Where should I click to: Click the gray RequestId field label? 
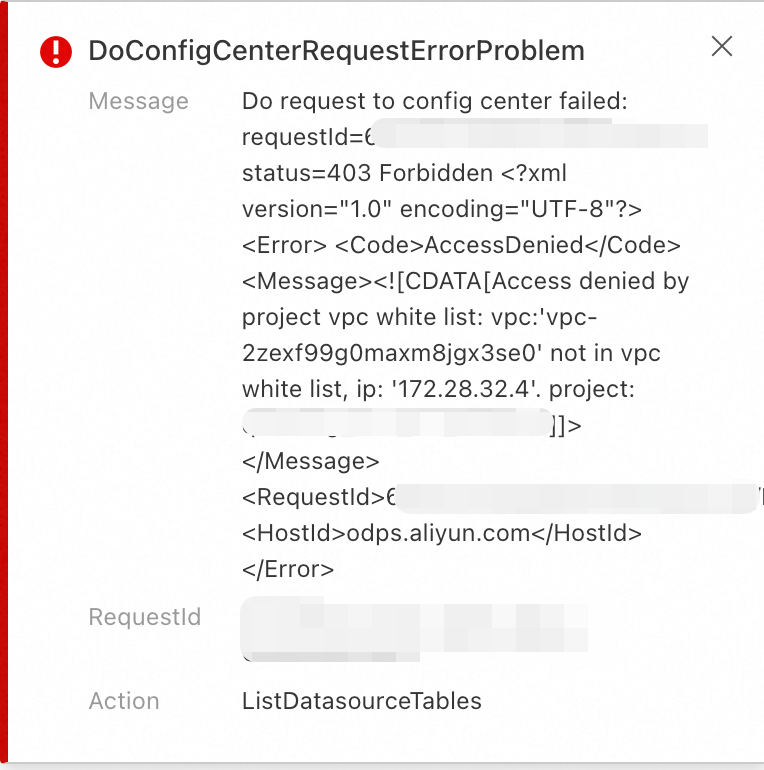point(145,617)
